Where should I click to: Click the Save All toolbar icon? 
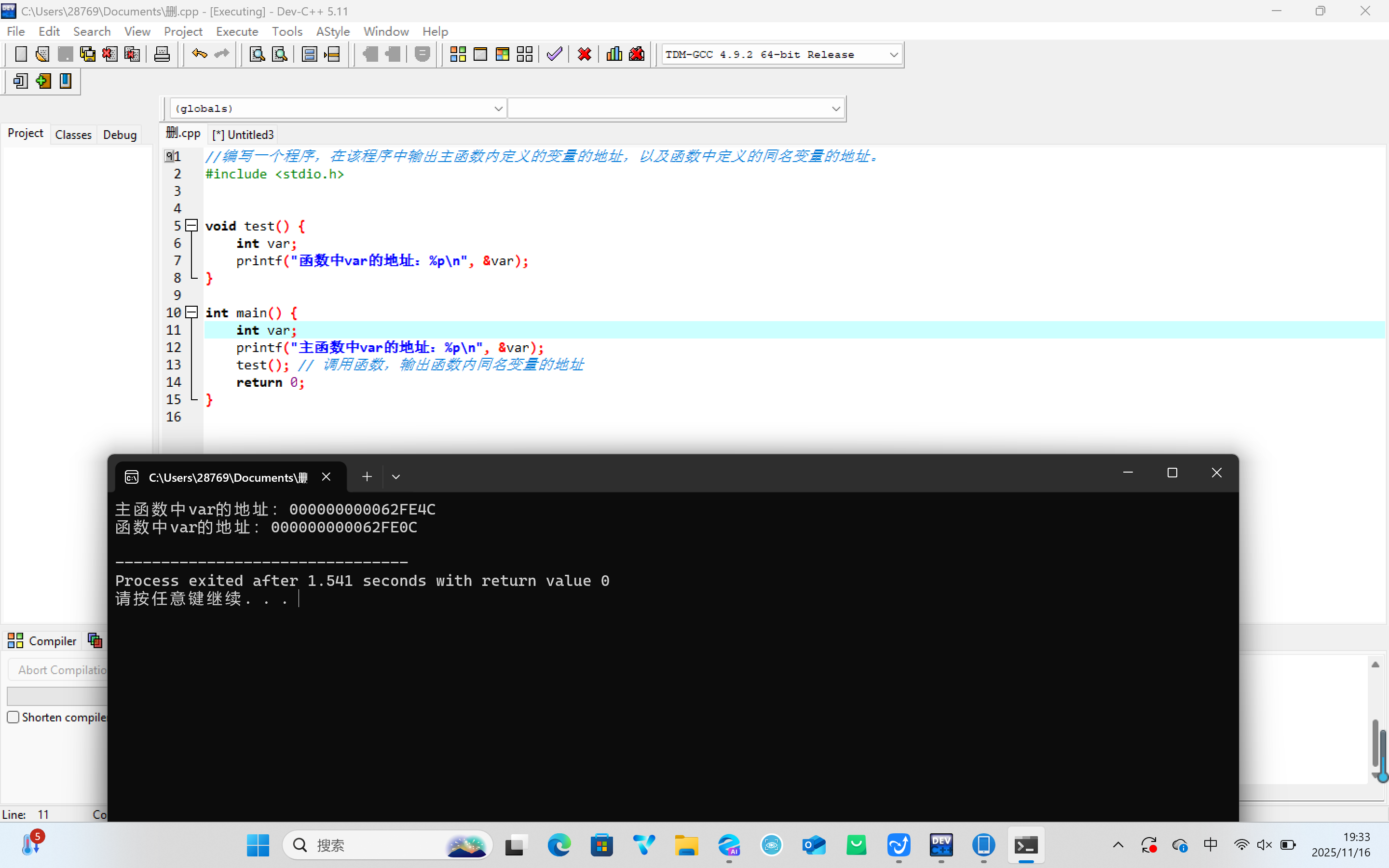[87, 54]
